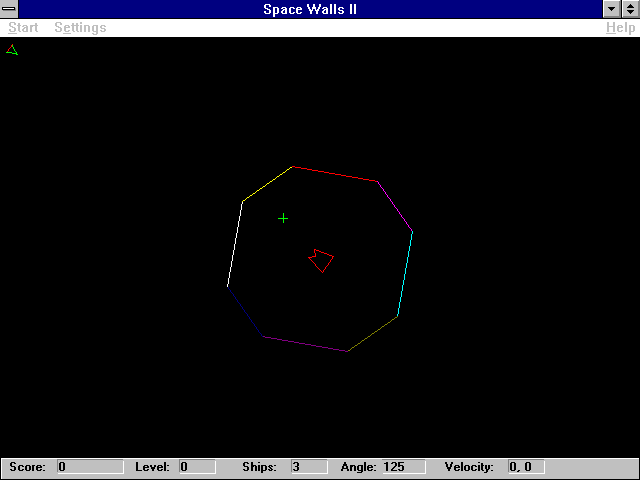The width and height of the screenshot is (640, 480).
Task: Click the magenta wall segment
Action: 395,207
